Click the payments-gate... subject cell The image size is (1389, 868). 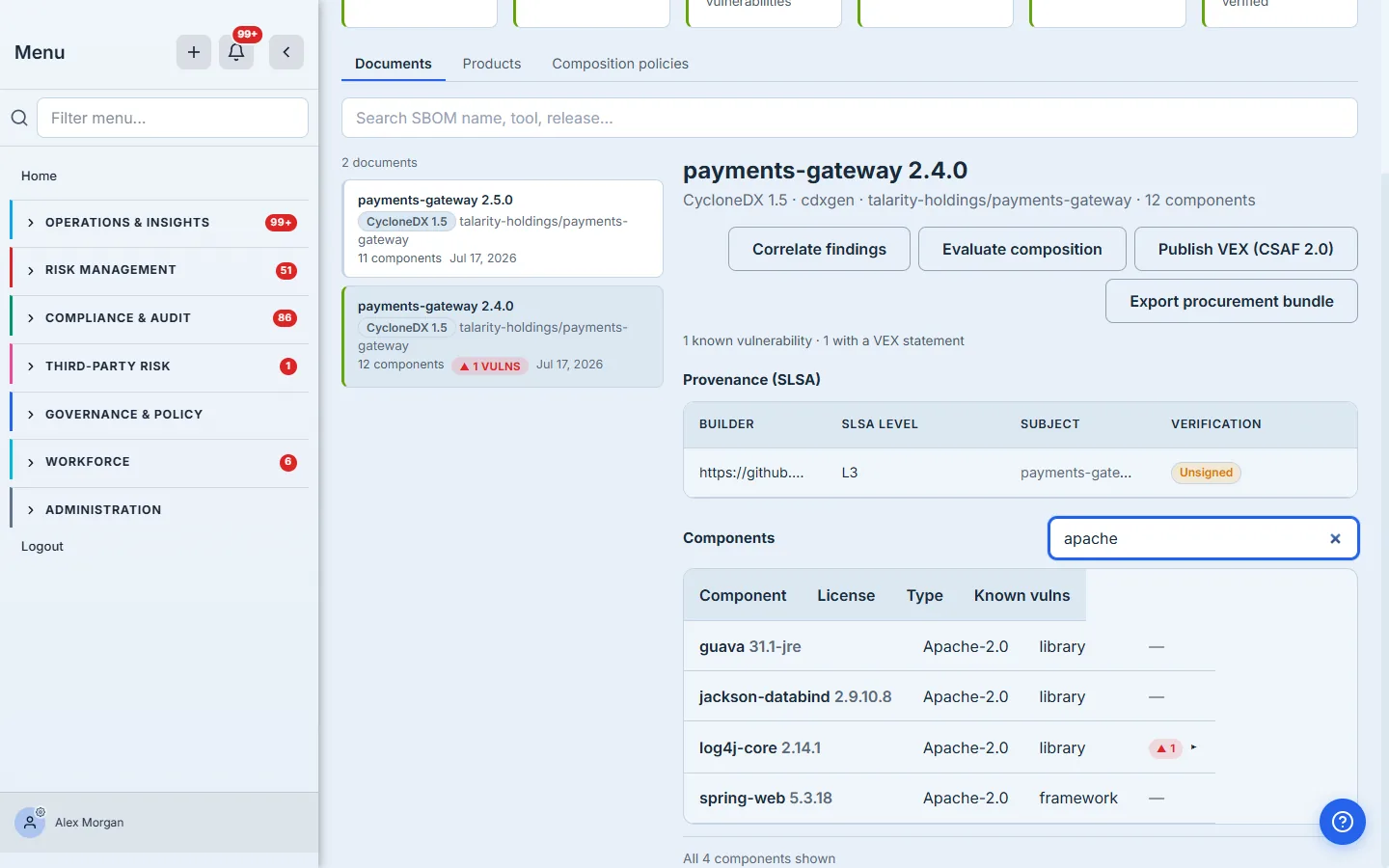click(1076, 473)
